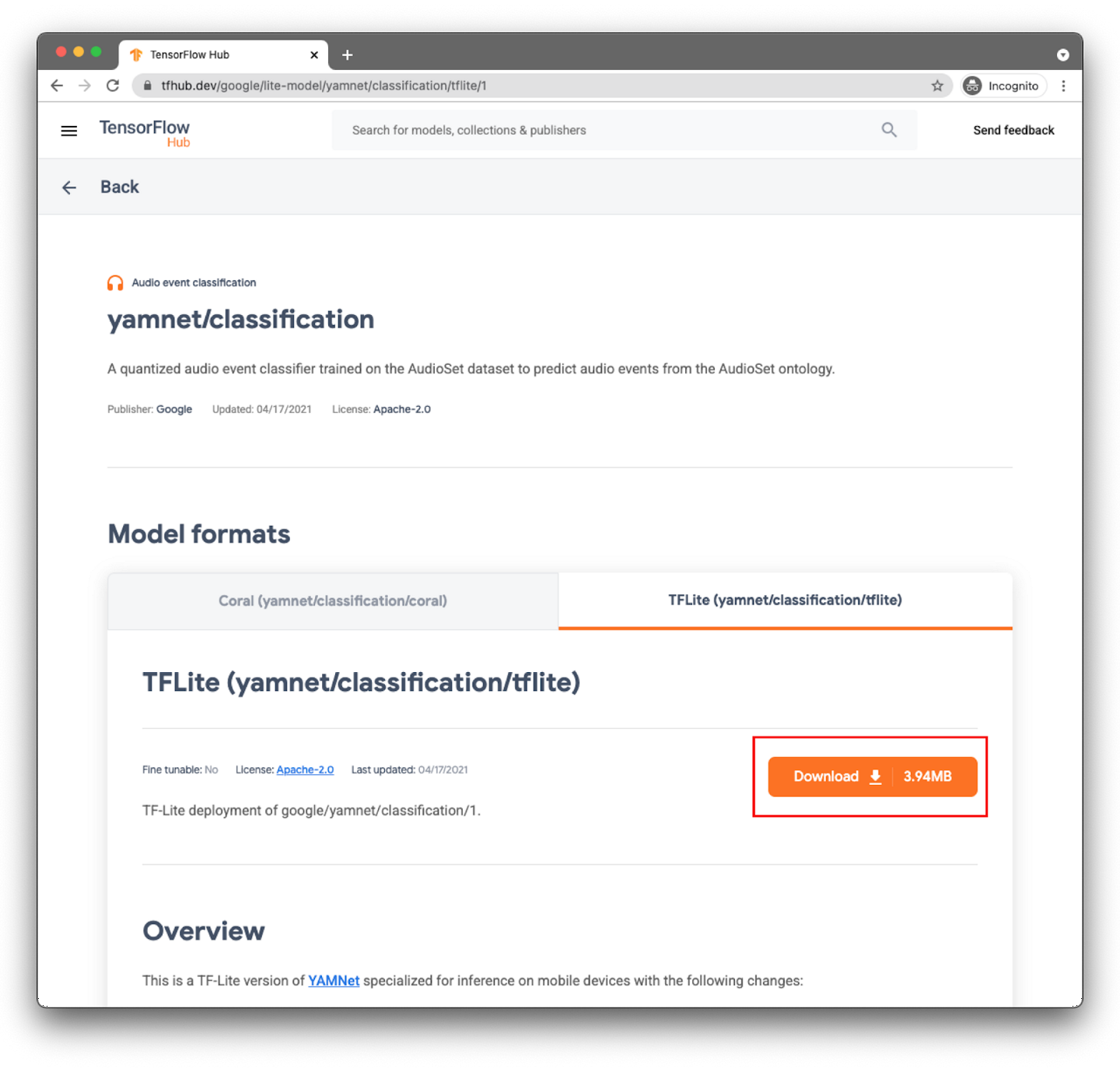The height and width of the screenshot is (1072, 1120).
Task: Click the Search for models input field
Action: click(x=544, y=130)
